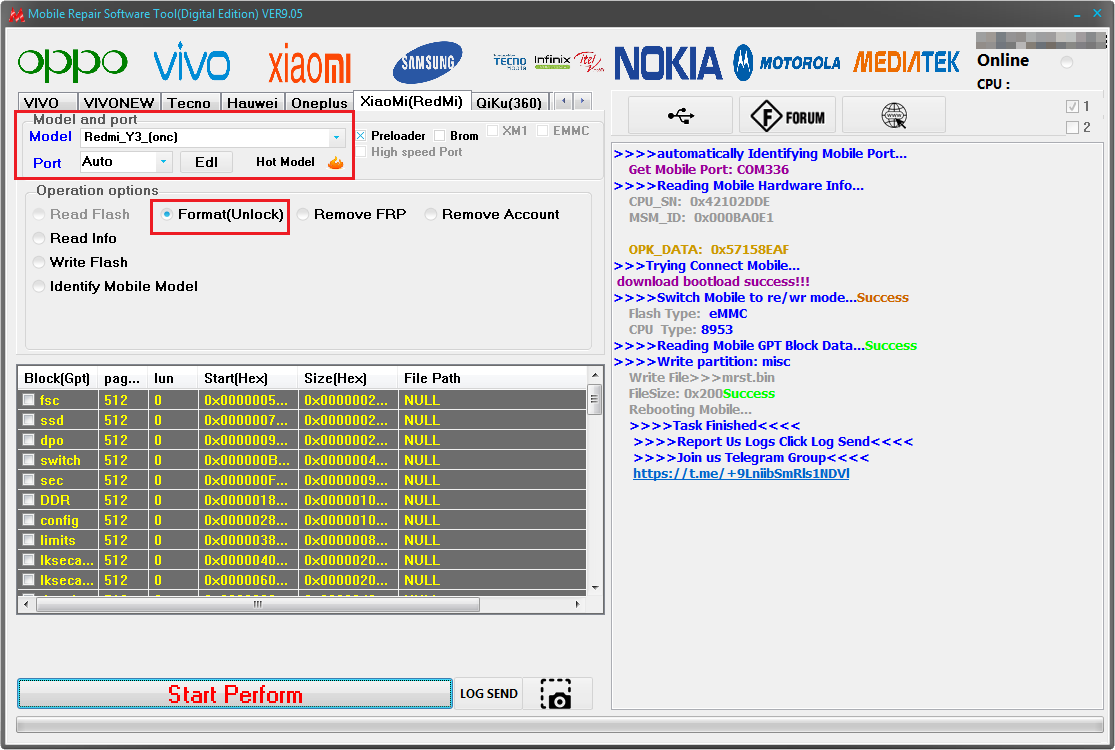Tick the DDR partition checkbox
Image resolution: width=1115 pixels, height=750 pixels.
[x=28, y=500]
